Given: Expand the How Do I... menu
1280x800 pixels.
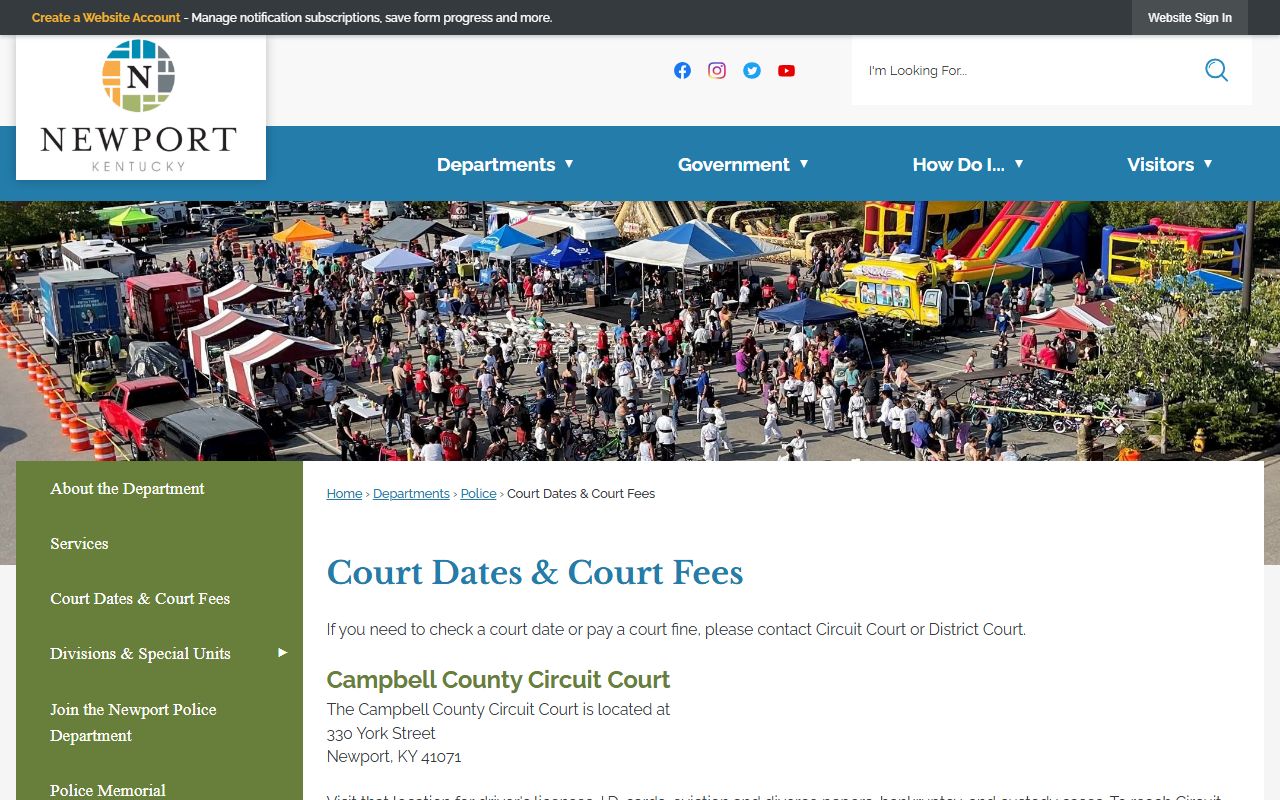Looking at the screenshot, I should pos(968,164).
